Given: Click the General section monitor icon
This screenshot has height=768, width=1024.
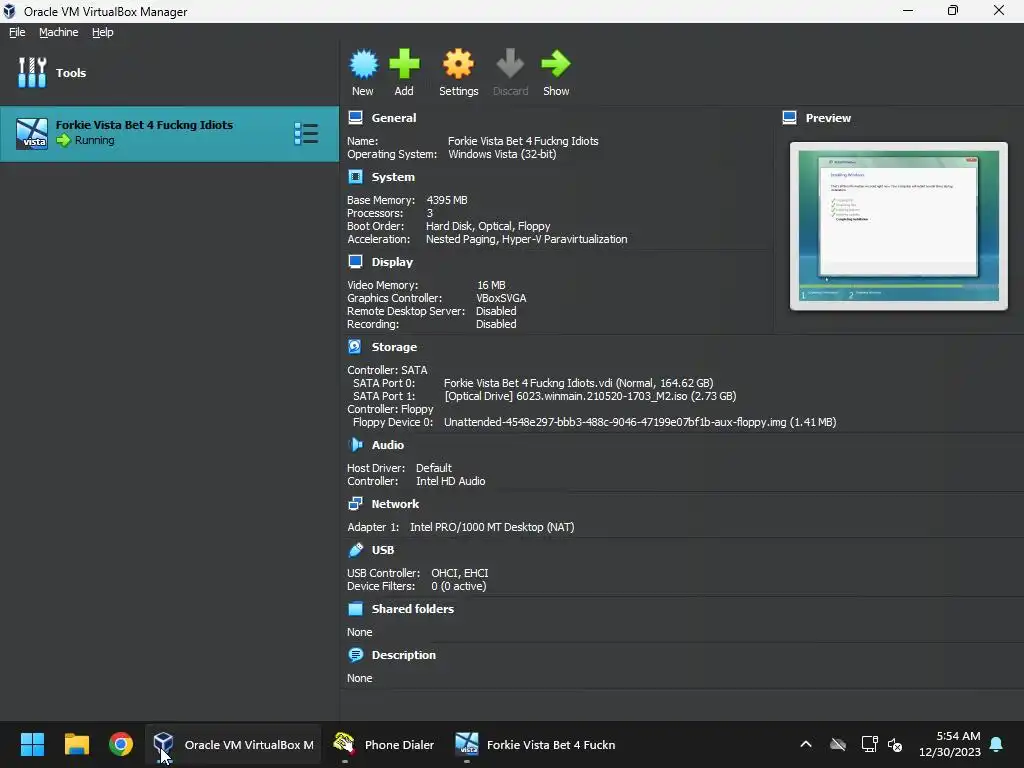Looking at the screenshot, I should point(355,118).
